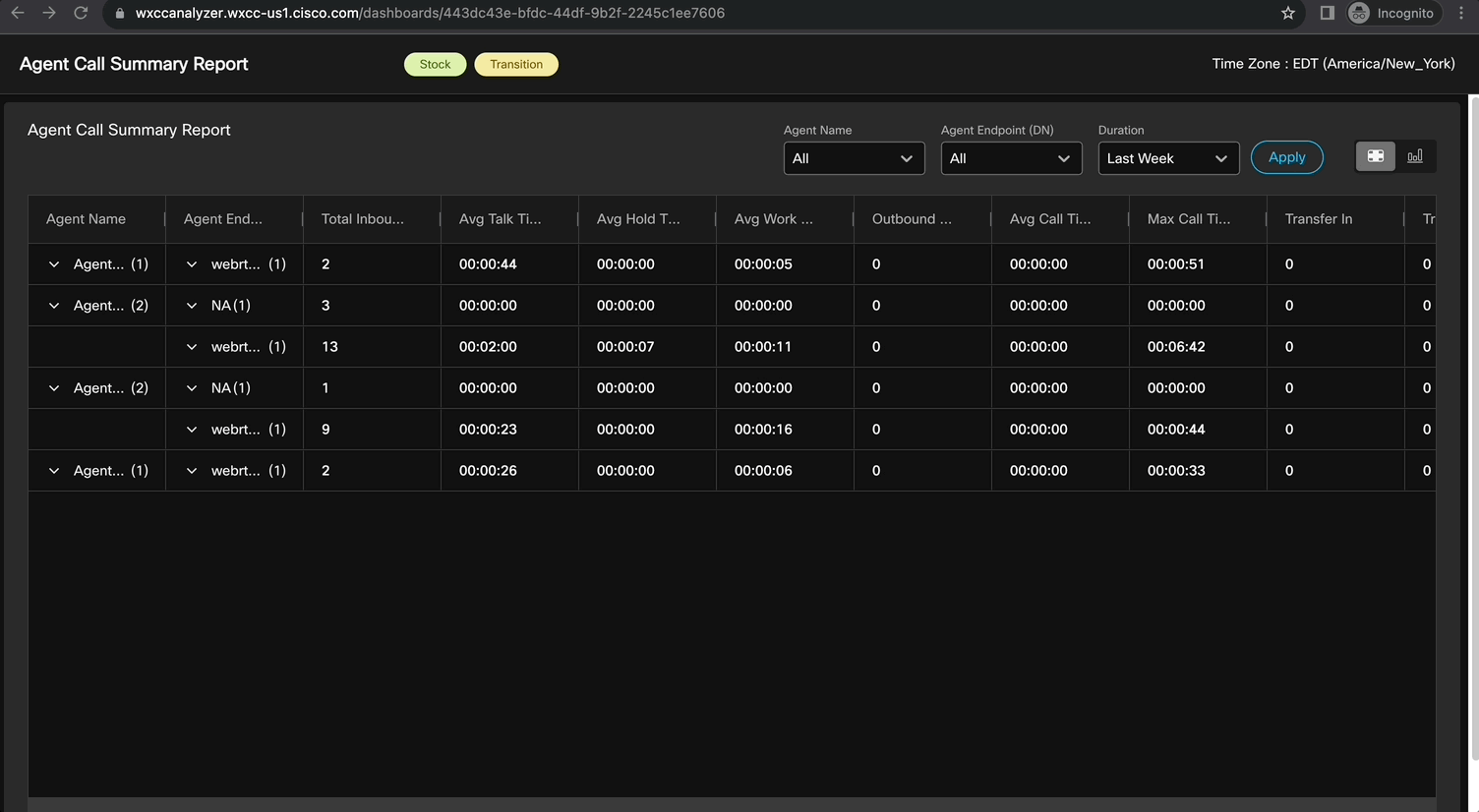Screen dimensions: 1479x812
Task: Click the browser address bar URL
Action: 430,13
